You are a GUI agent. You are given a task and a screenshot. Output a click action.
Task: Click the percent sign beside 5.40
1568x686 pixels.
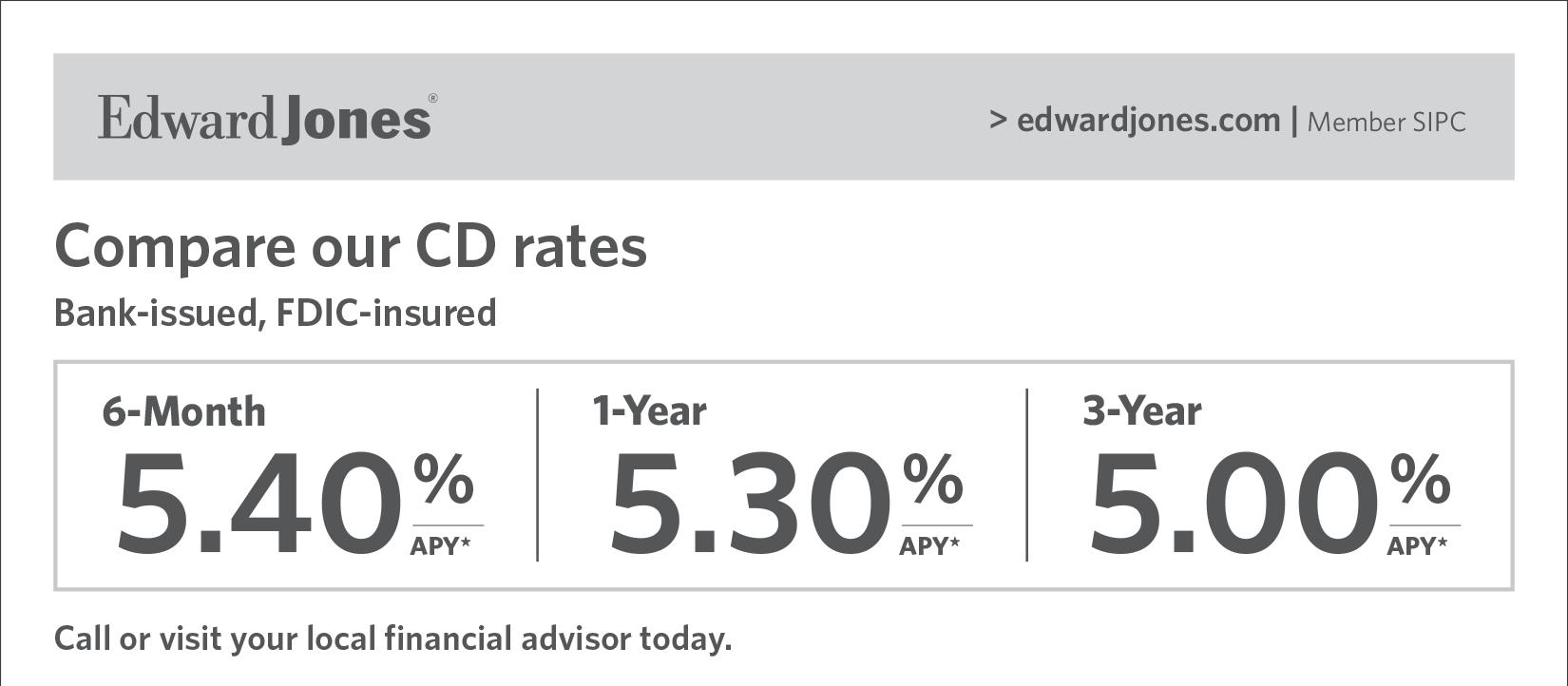point(443,478)
